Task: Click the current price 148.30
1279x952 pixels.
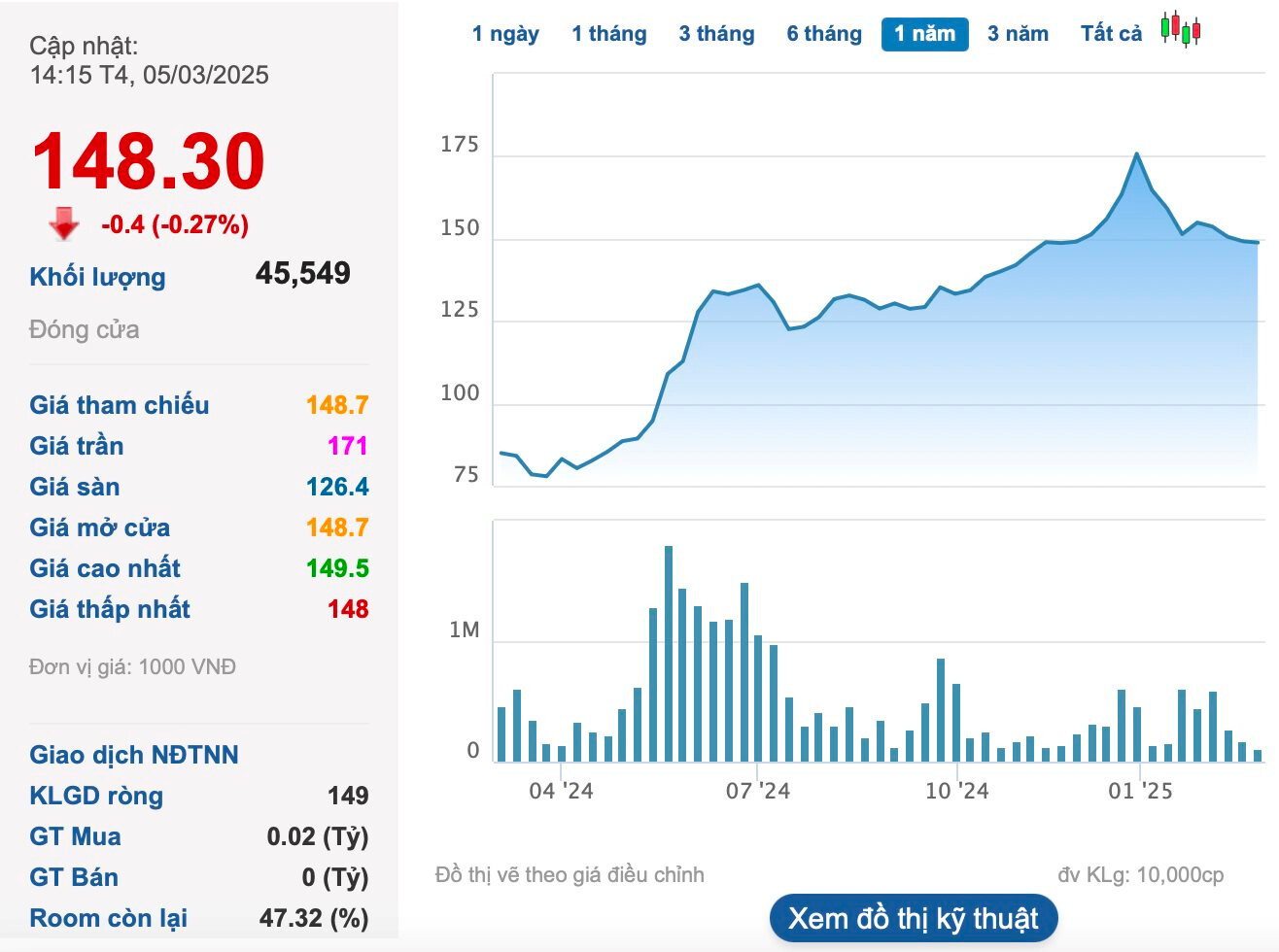Action: click(148, 161)
